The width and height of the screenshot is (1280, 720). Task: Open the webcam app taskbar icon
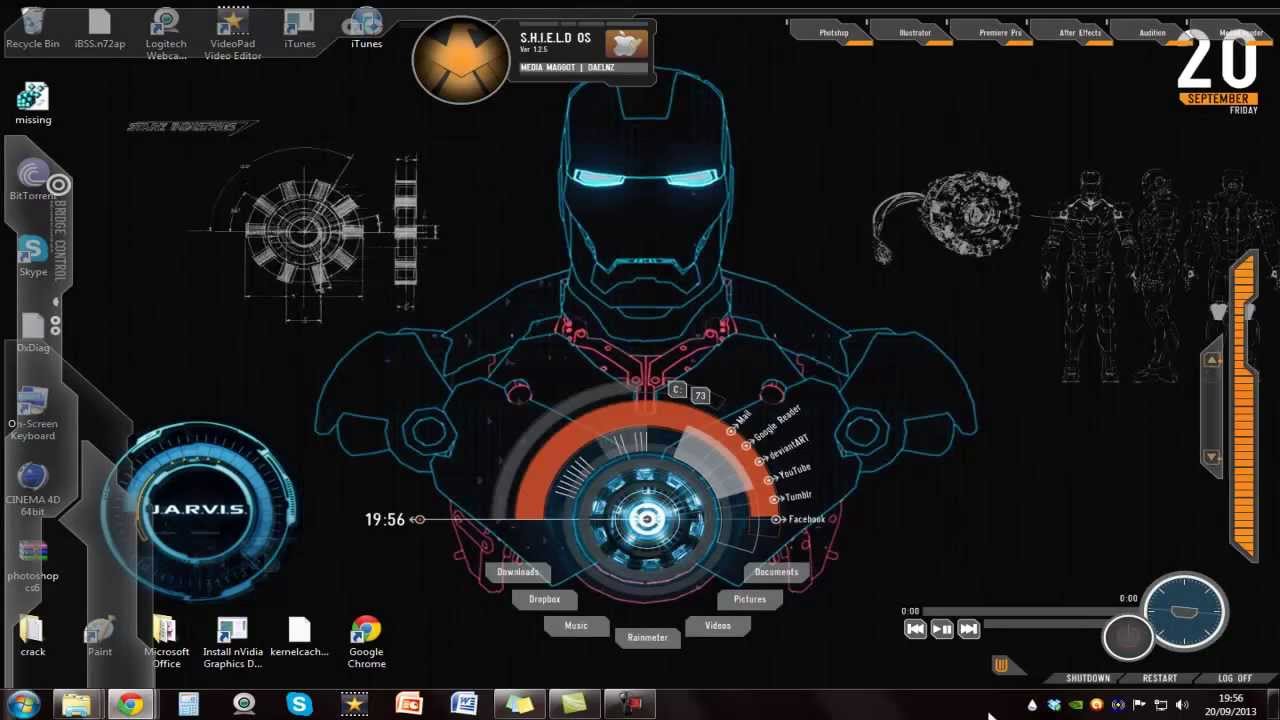click(x=244, y=704)
